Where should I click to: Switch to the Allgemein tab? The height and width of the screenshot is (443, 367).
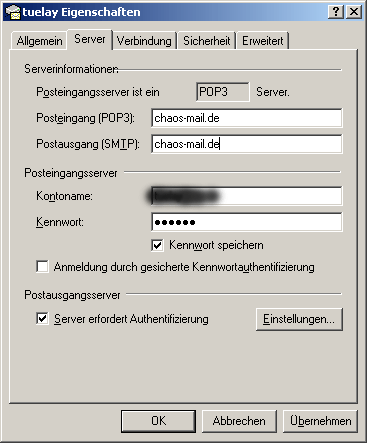[x=39, y=41]
